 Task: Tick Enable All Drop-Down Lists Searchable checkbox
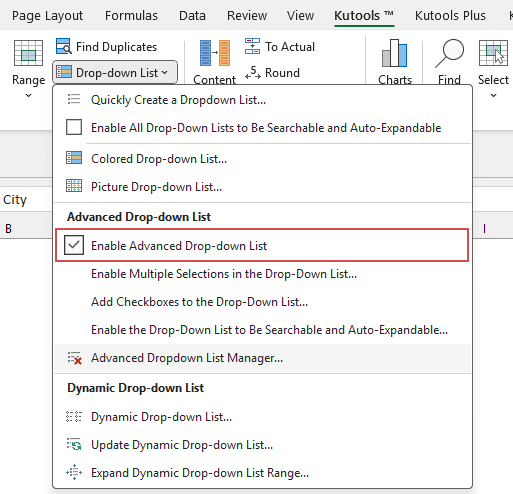tap(74, 127)
